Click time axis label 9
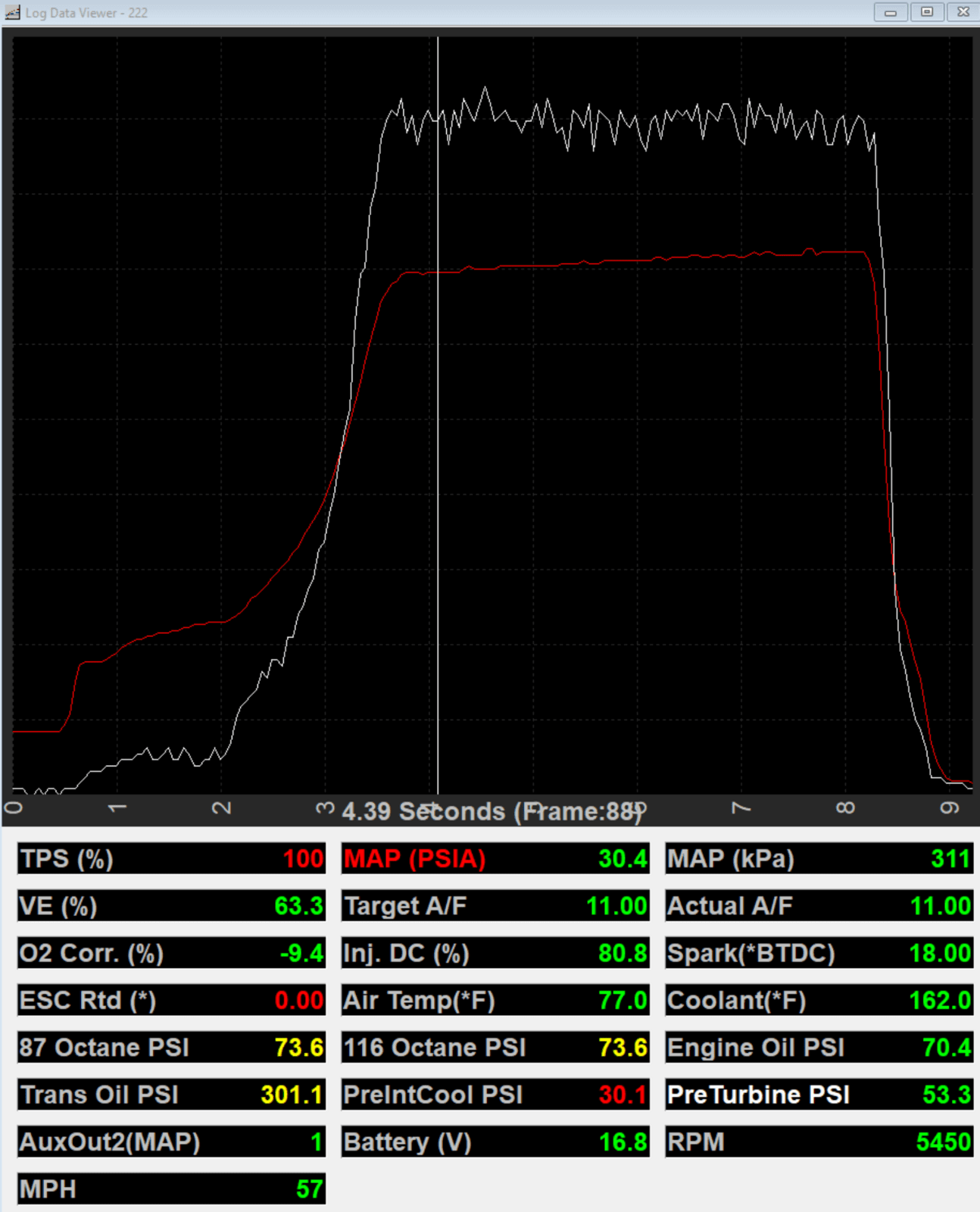This screenshot has width=980, height=1212. click(949, 808)
